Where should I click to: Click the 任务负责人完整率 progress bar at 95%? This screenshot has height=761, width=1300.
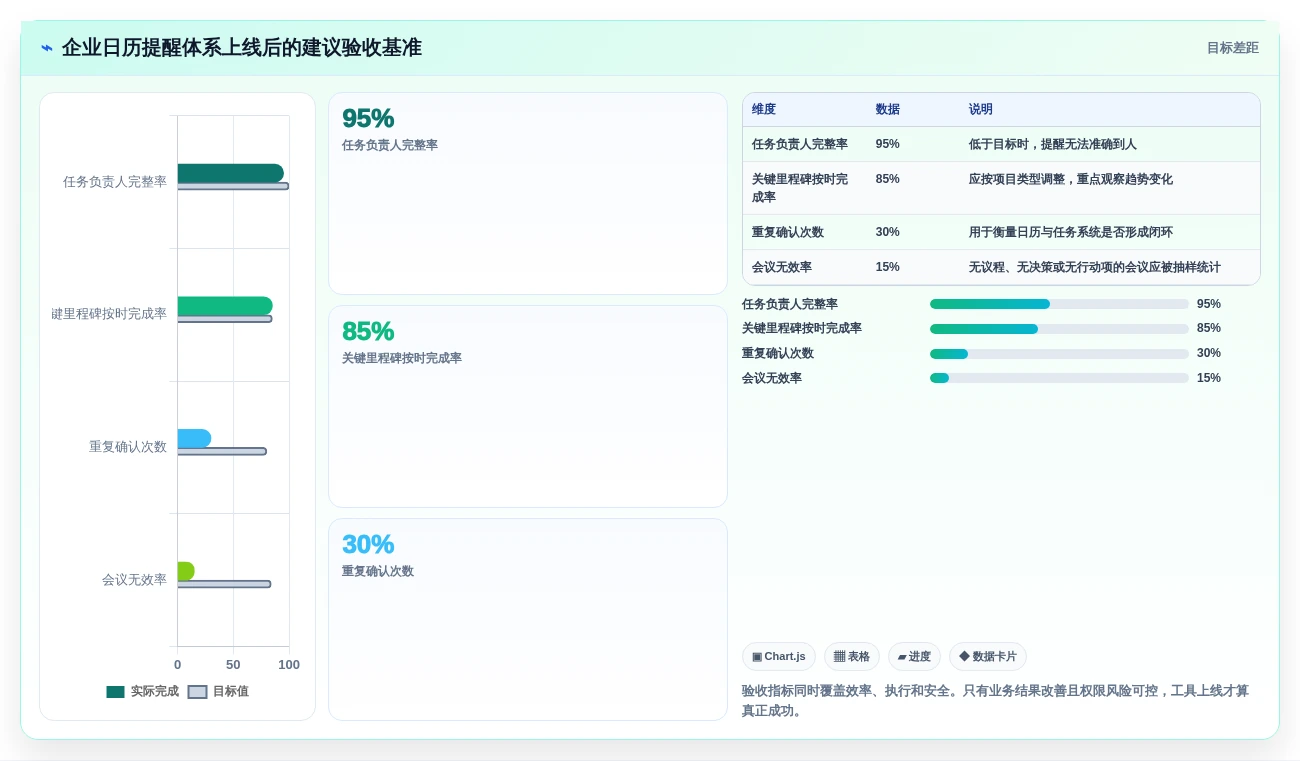[x=1059, y=304]
